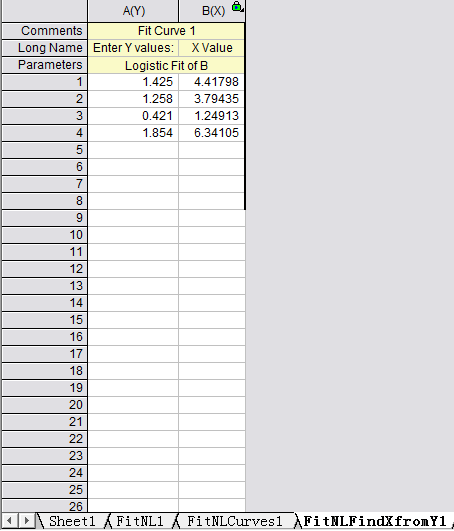
Task: Click the Long Name row label
Action: [45, 48]
